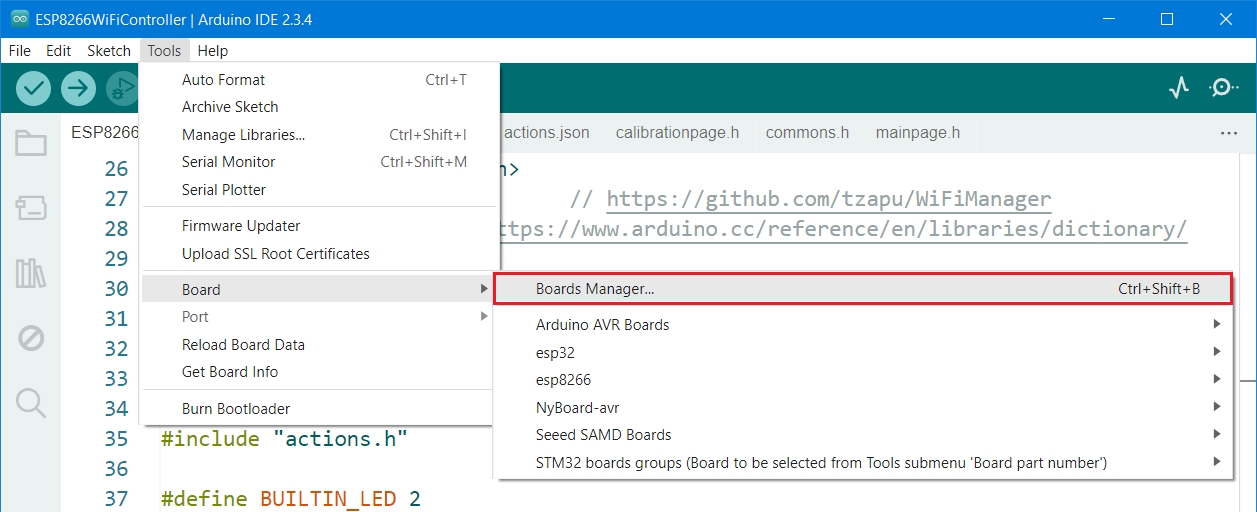Open the Library Manager books icon
This screenshot has width=1257, height=512.
tap(31, 273)
